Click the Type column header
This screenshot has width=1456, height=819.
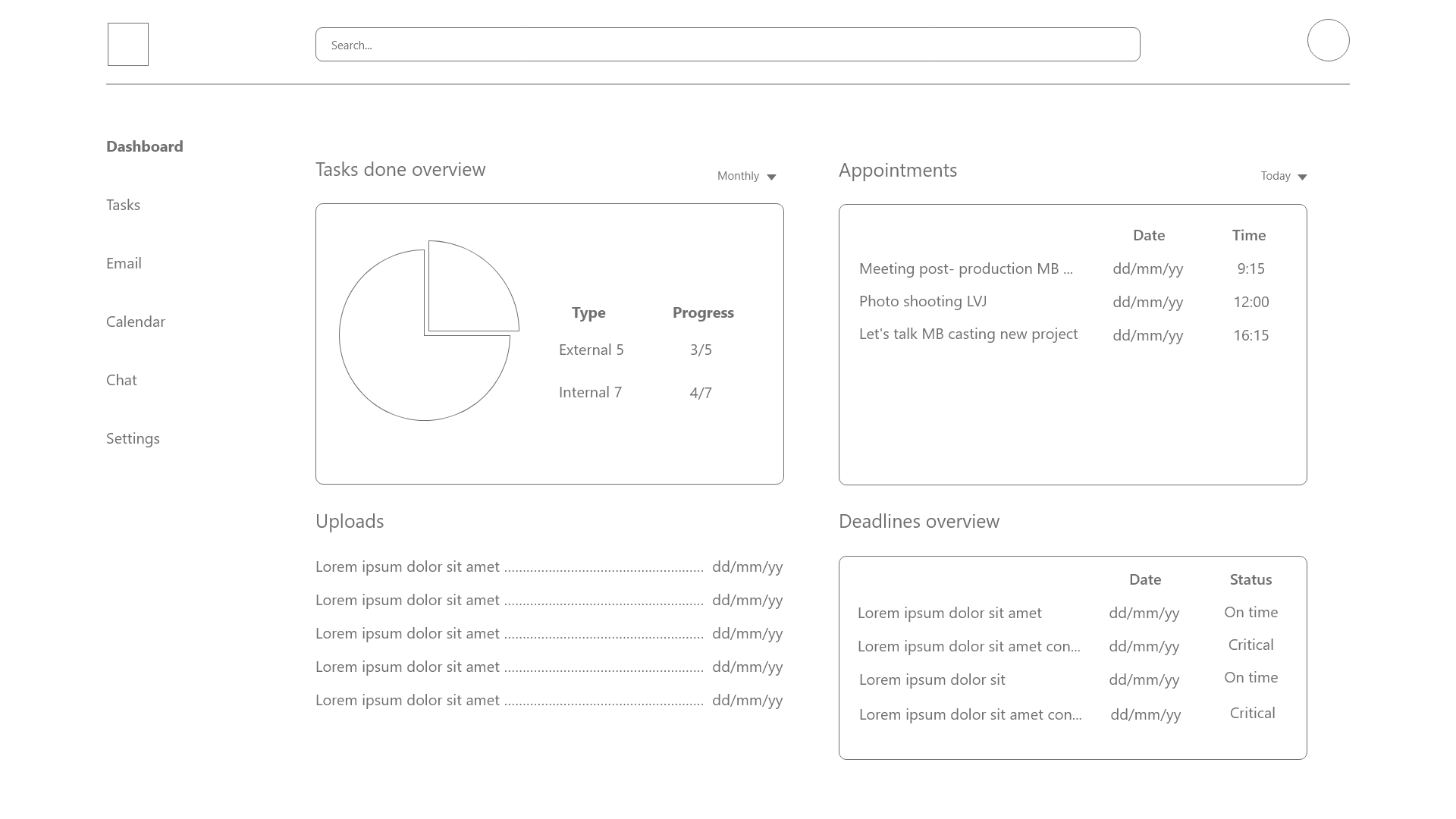(588, 312)
